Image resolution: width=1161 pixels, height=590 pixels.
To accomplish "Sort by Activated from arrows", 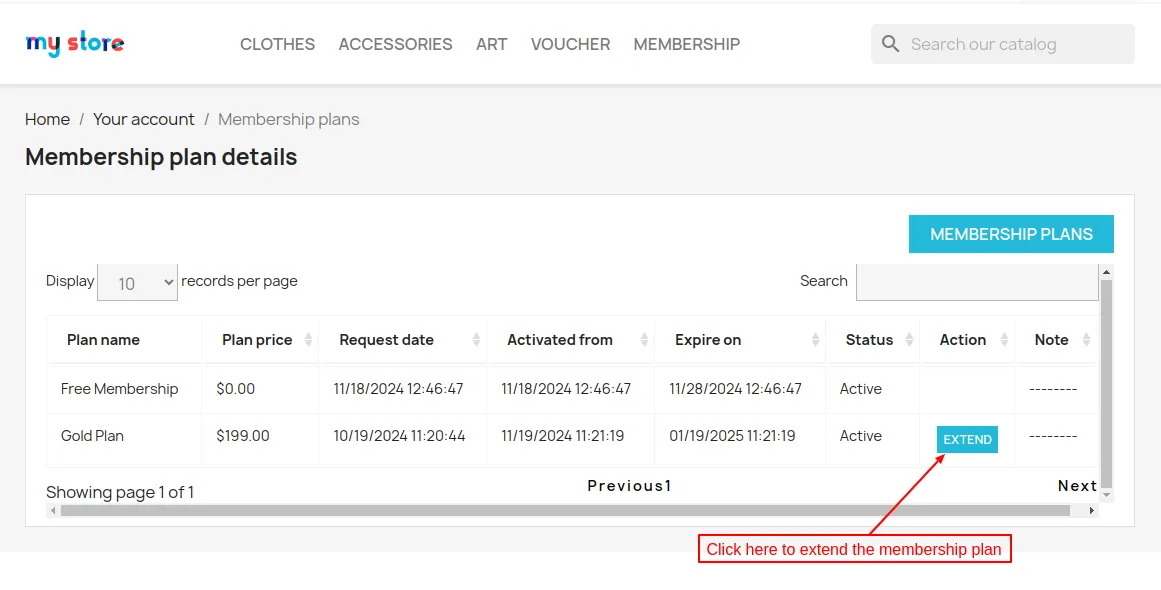I will (644, 340).
